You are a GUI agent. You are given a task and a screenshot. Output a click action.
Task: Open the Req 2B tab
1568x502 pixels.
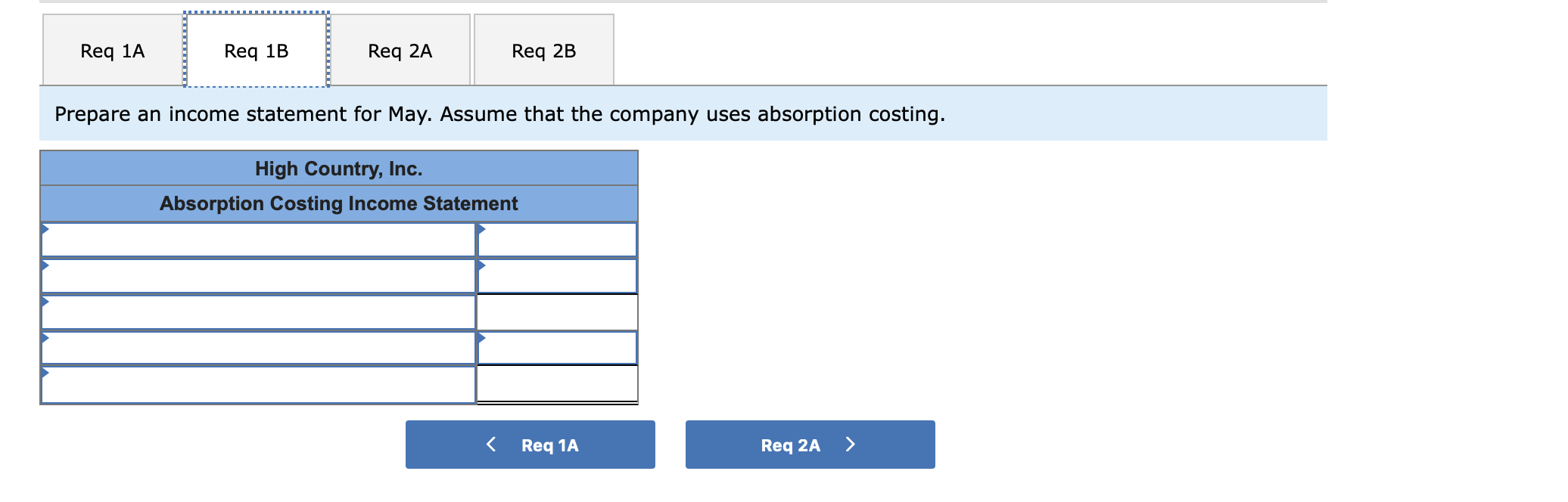click(543, 50)
